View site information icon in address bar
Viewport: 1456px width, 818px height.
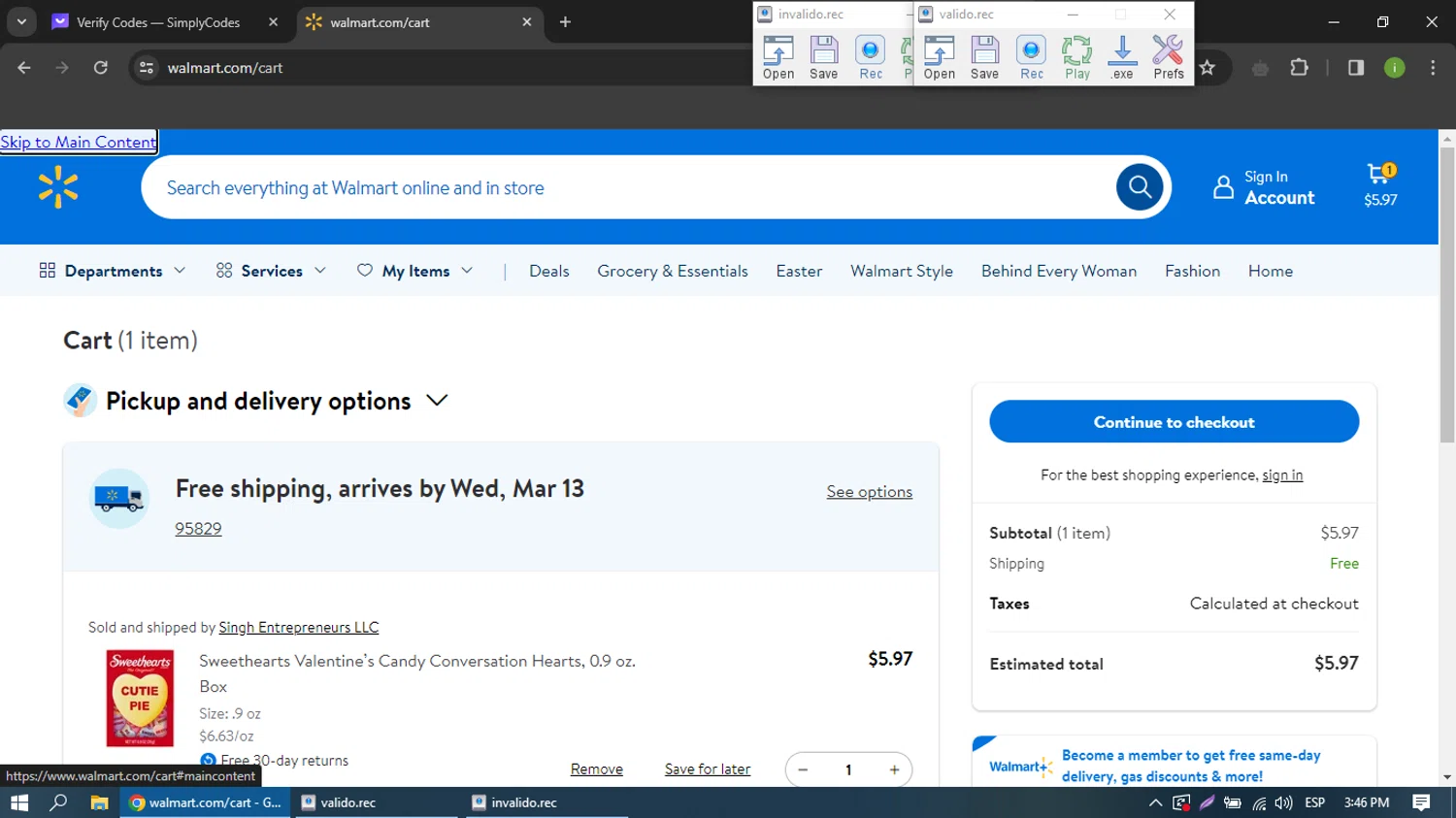click(147, 68)
